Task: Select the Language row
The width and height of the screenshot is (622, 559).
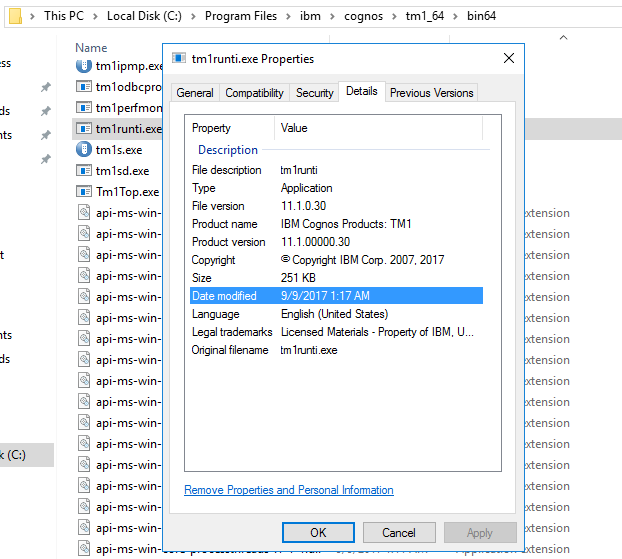Action: pyautogui.click(x=336, y=314)
